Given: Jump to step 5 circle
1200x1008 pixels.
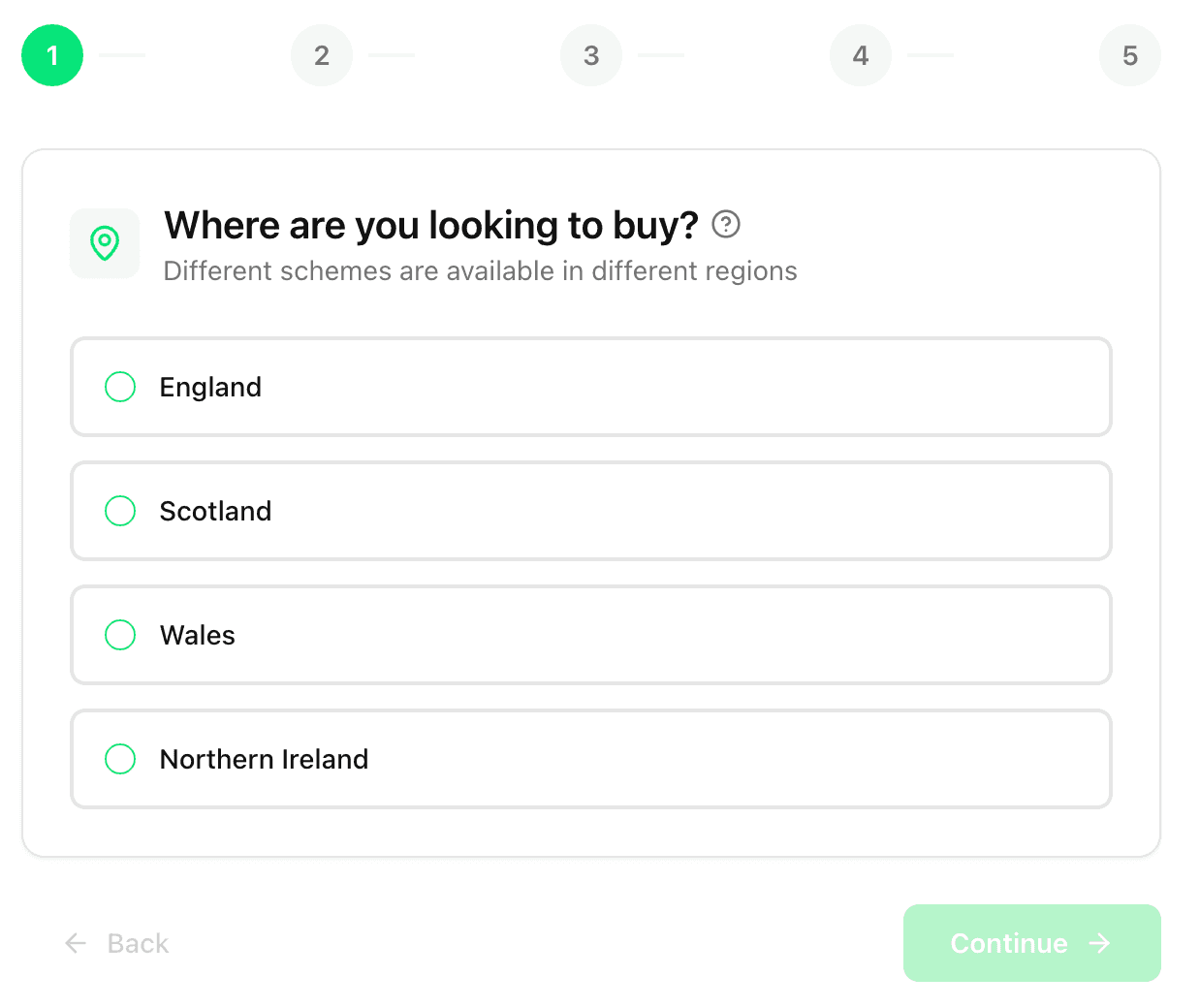Looking at the screenshot, I should pyautogui.click(x=1130, y=55).
